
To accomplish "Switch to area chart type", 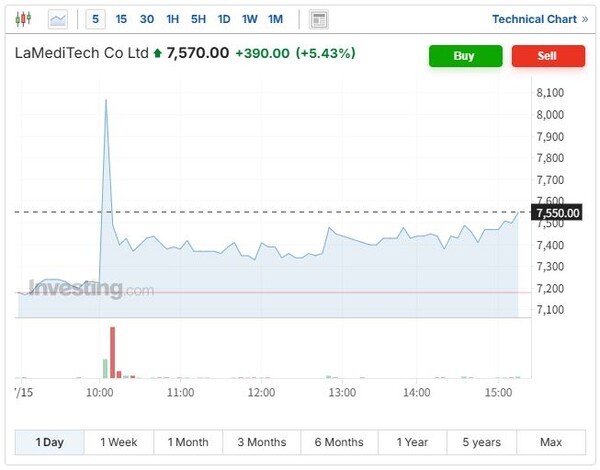I will (59, 19).
